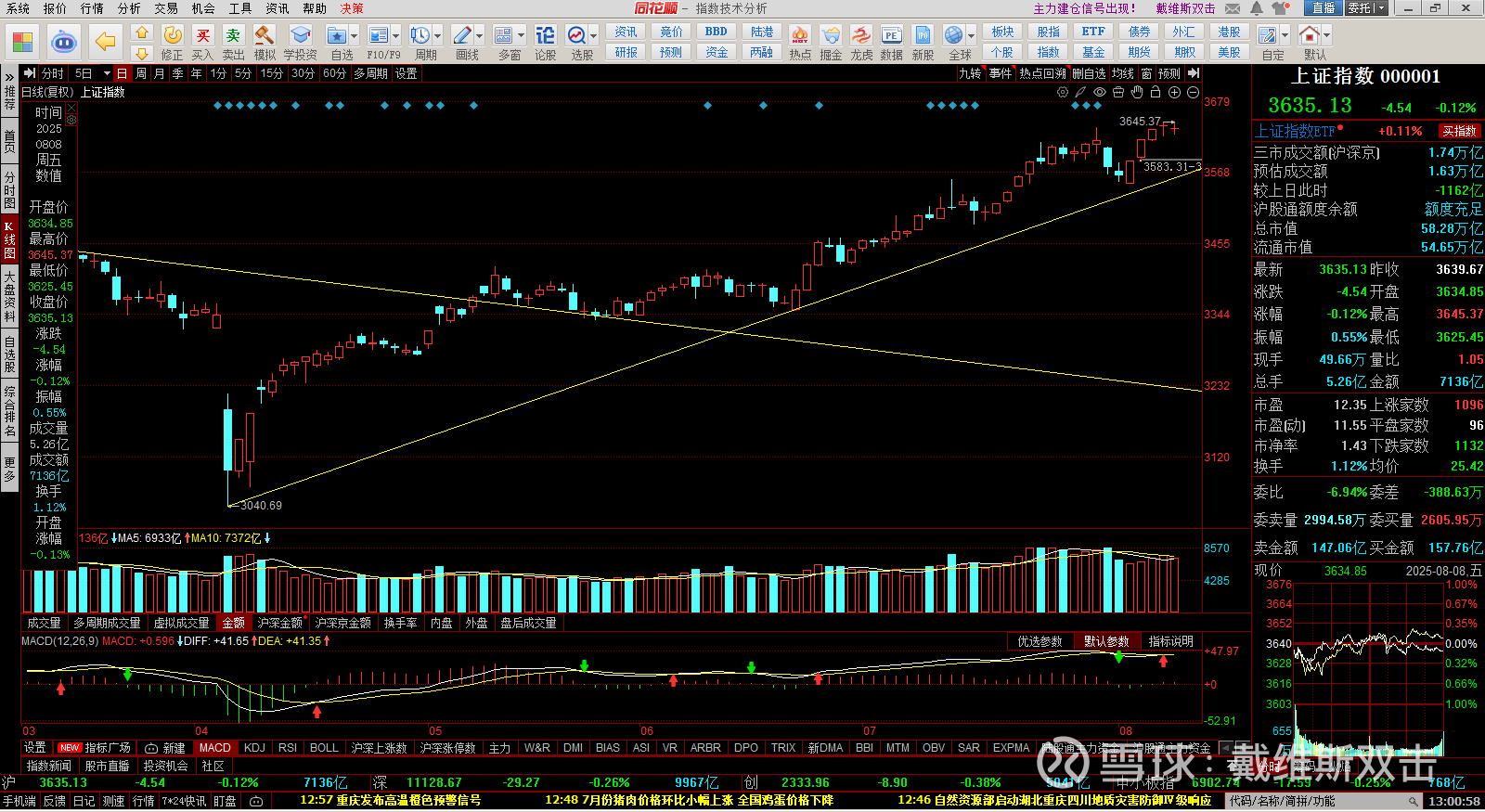Expand the 画线 dropdown arrow
This screenshot has height=812, width=1485.
[x=480, y=37]
